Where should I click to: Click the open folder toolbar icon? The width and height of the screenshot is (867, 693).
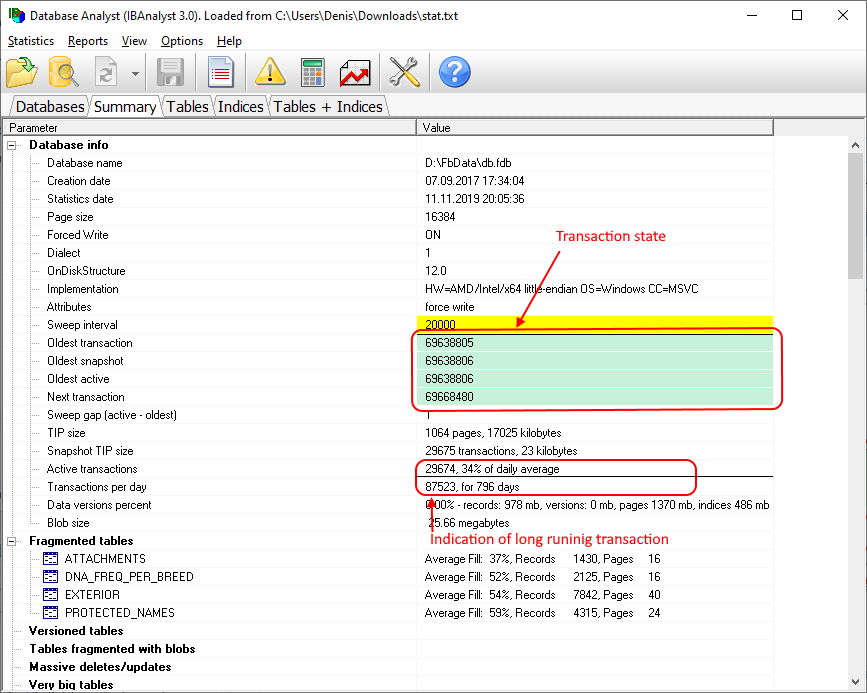[x=22, y=72]
